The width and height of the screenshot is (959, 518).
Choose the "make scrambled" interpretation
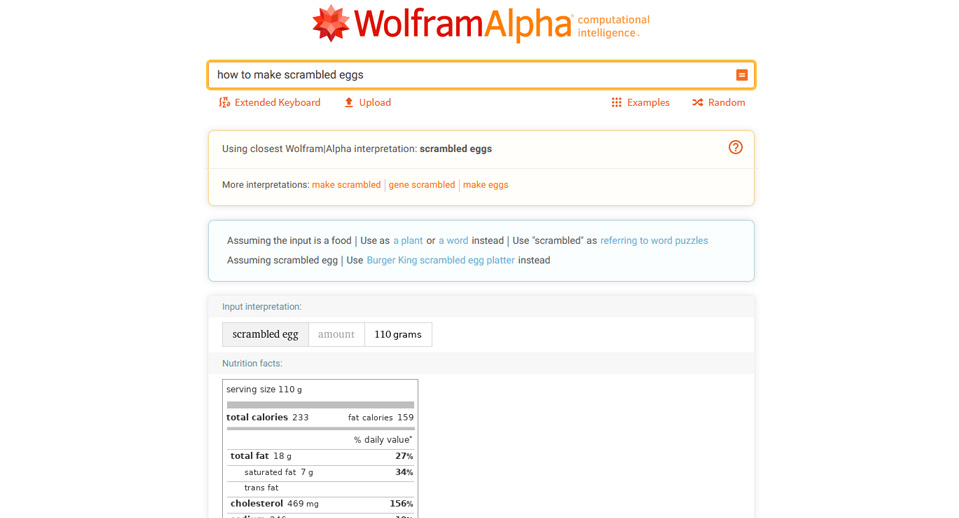click(x=346, y=185)
